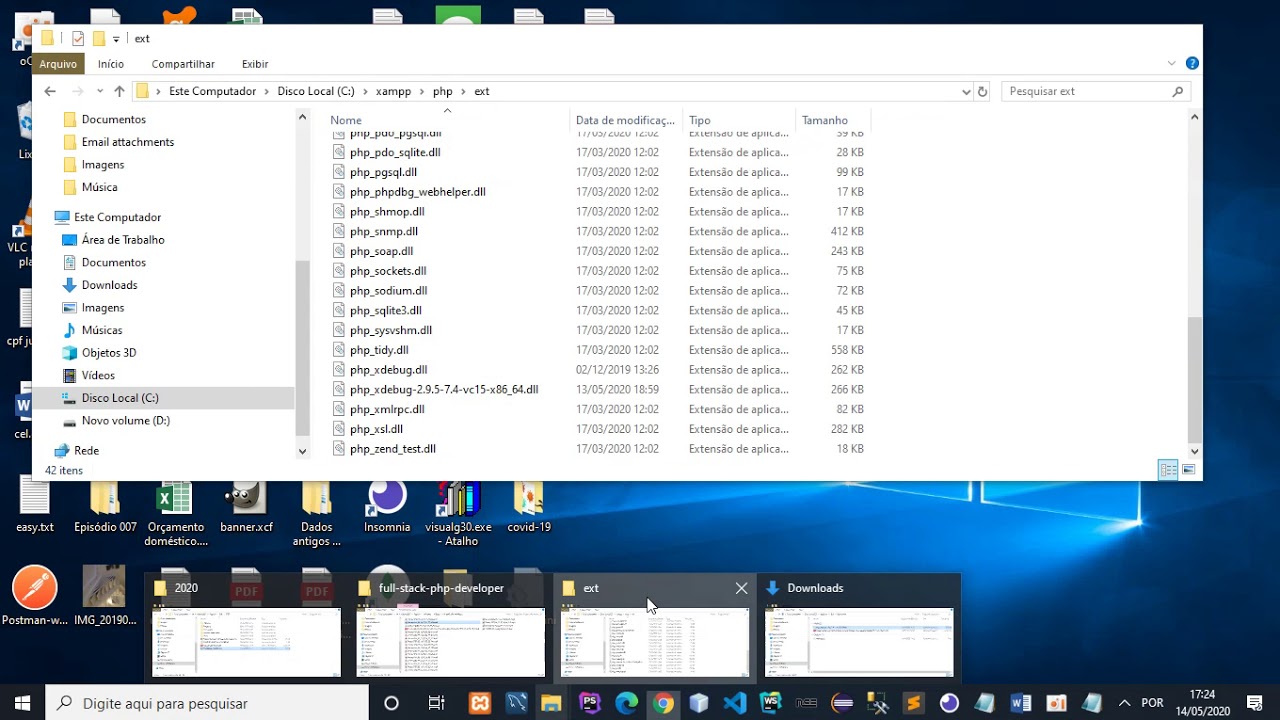1280x720 pixels.
Task: Click the New Folder icon in title bar
Action: (x=98, y=39)
